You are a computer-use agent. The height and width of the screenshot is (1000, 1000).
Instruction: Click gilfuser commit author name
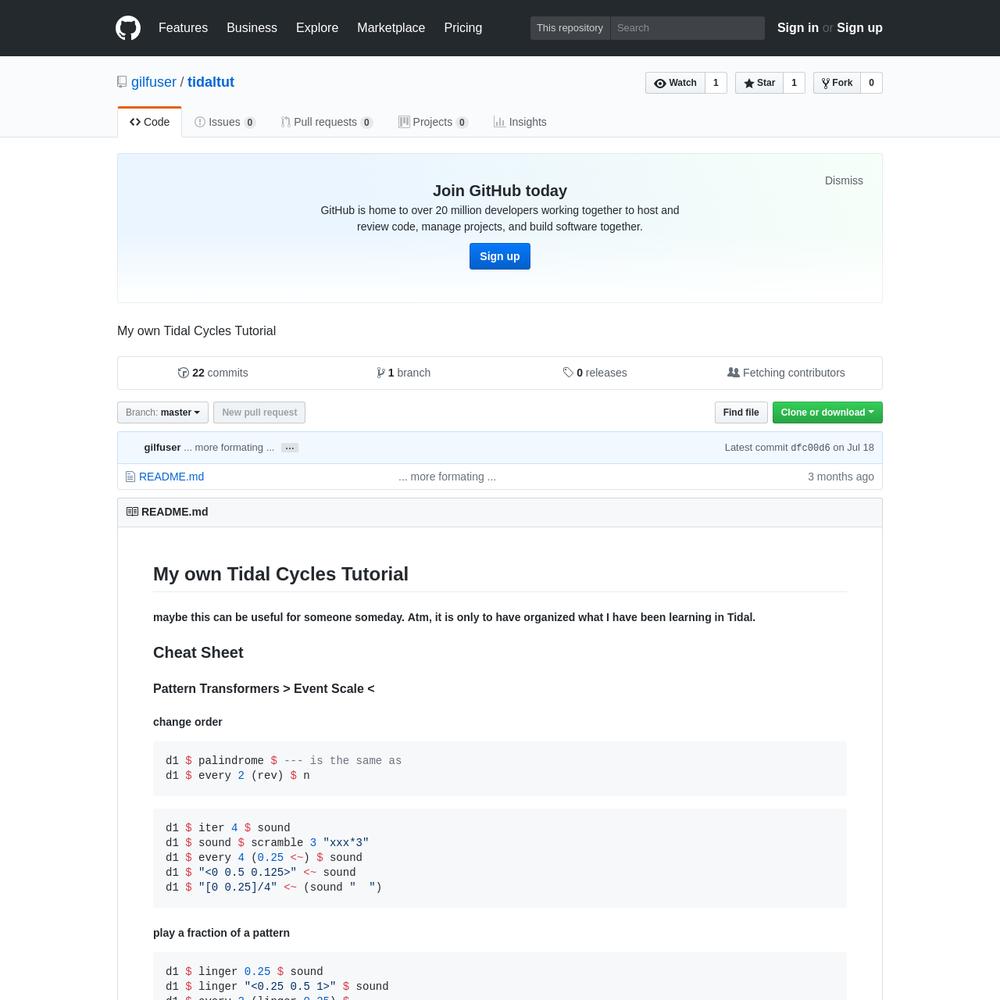(162, 448)
